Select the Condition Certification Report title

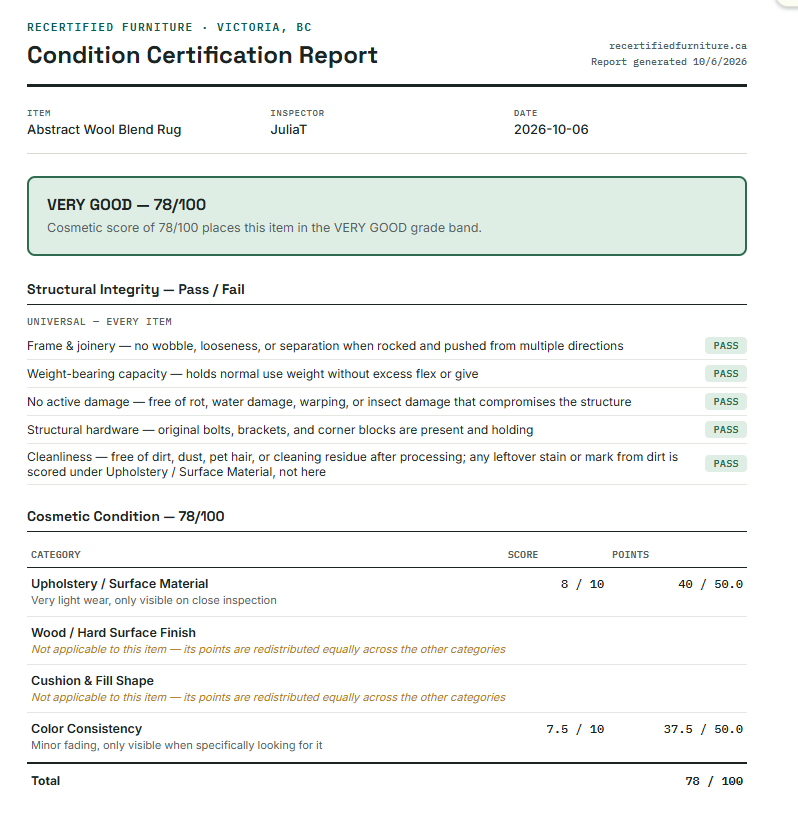point(202,55)
